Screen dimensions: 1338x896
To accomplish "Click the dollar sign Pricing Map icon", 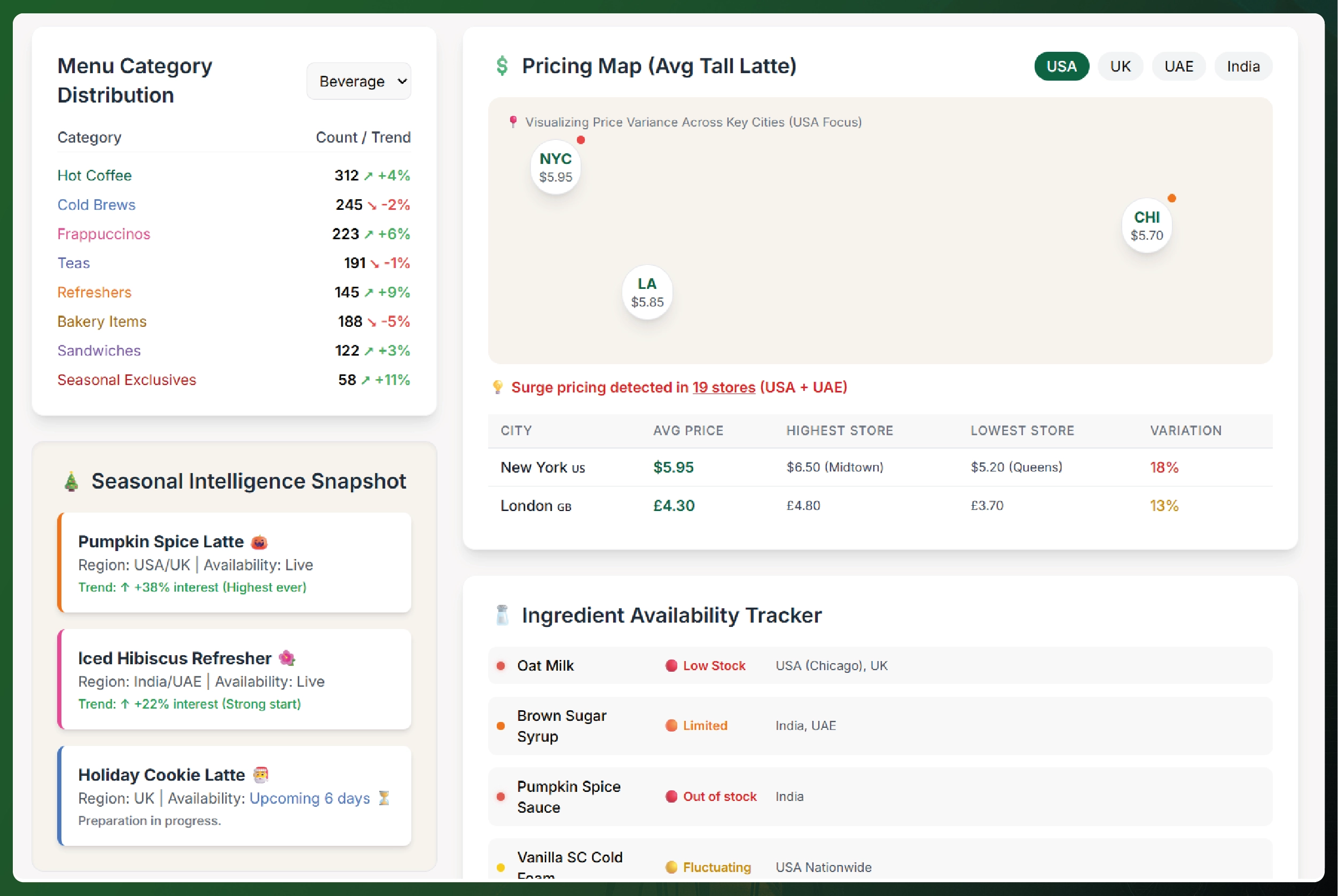I will point(502,66).
